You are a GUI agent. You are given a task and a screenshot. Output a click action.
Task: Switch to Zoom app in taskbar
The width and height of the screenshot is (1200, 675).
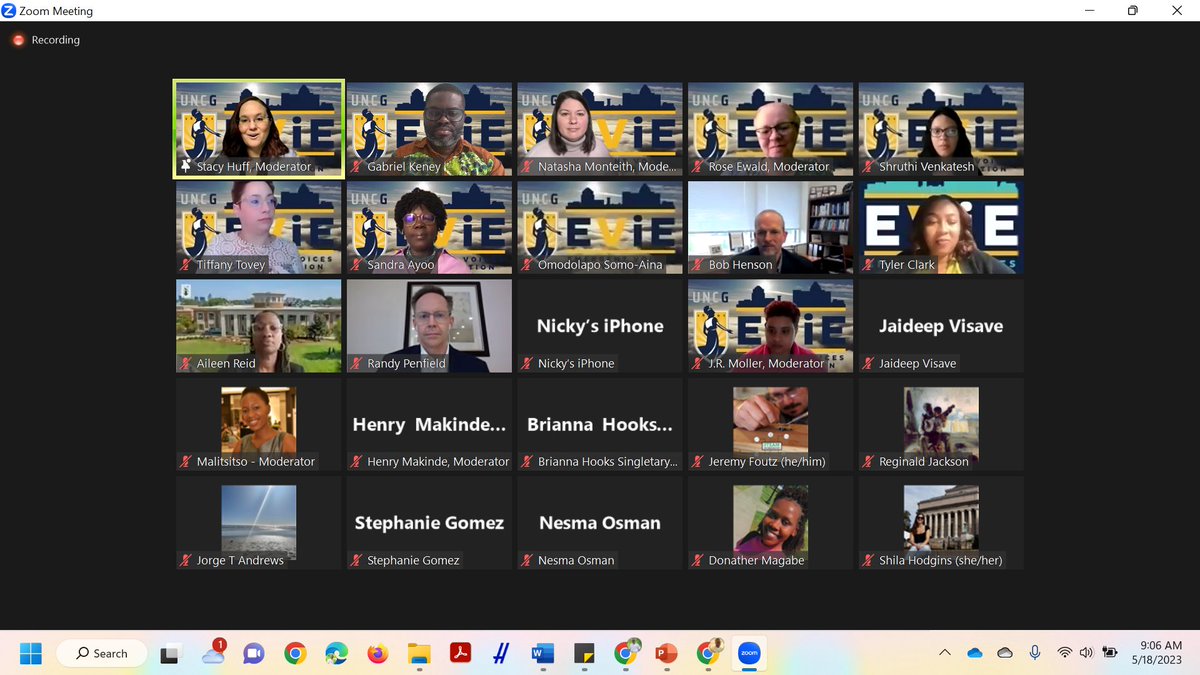pos(748,654)
